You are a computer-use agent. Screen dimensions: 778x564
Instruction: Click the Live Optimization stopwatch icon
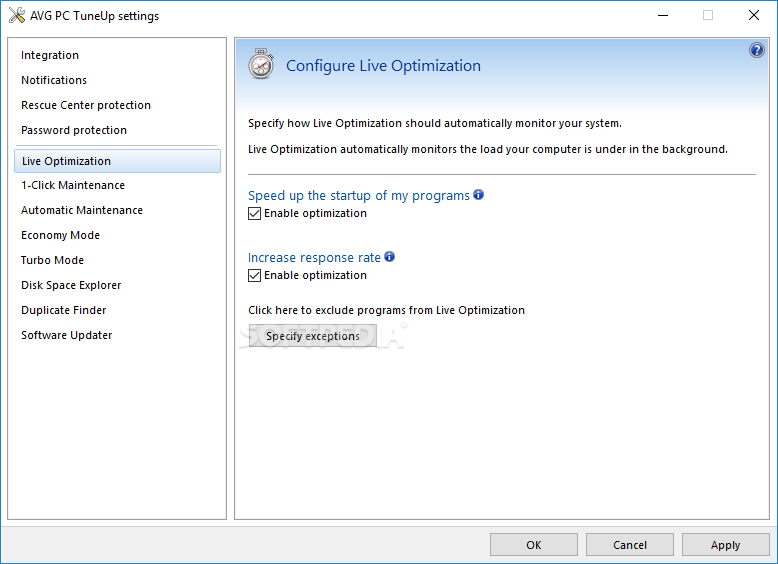tap(261, 64)
